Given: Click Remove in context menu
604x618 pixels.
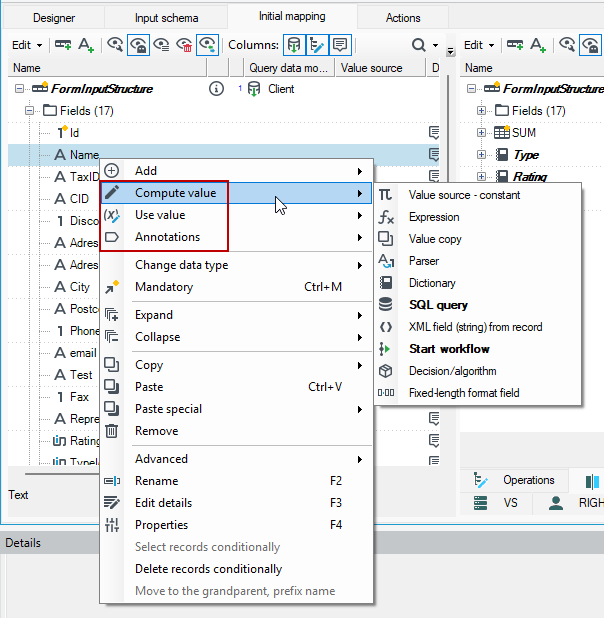Looking at the screenshot, I should [236, 431].
